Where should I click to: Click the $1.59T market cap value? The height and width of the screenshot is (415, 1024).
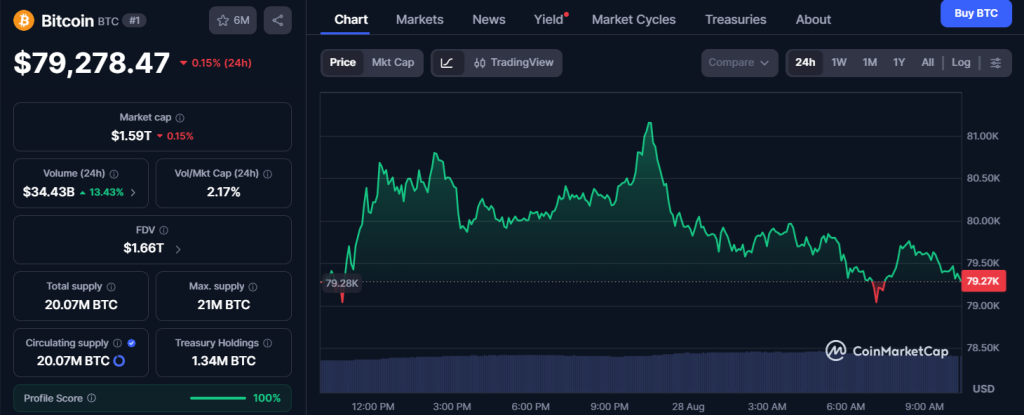(x=131, y=136)
